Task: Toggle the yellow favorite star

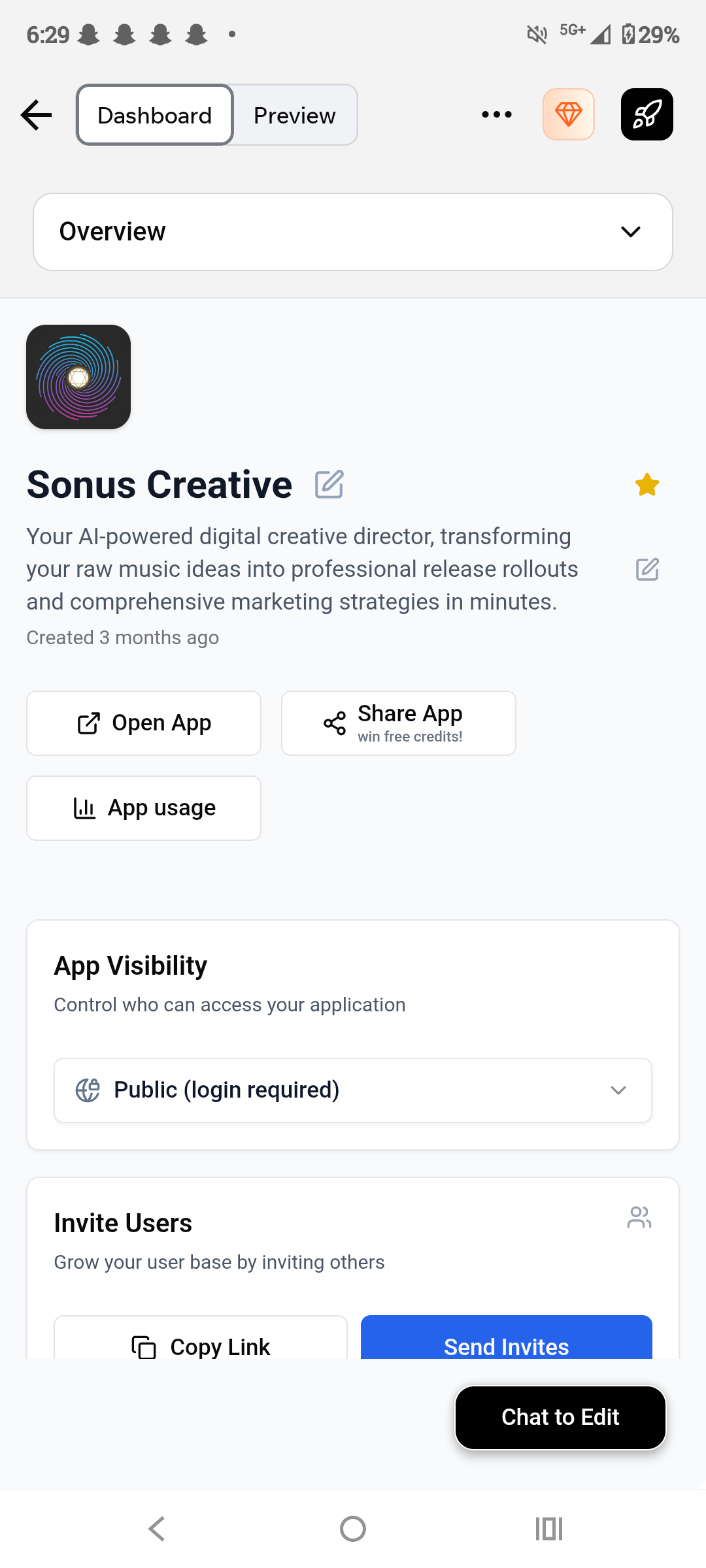Action: (x=647, y=485)
